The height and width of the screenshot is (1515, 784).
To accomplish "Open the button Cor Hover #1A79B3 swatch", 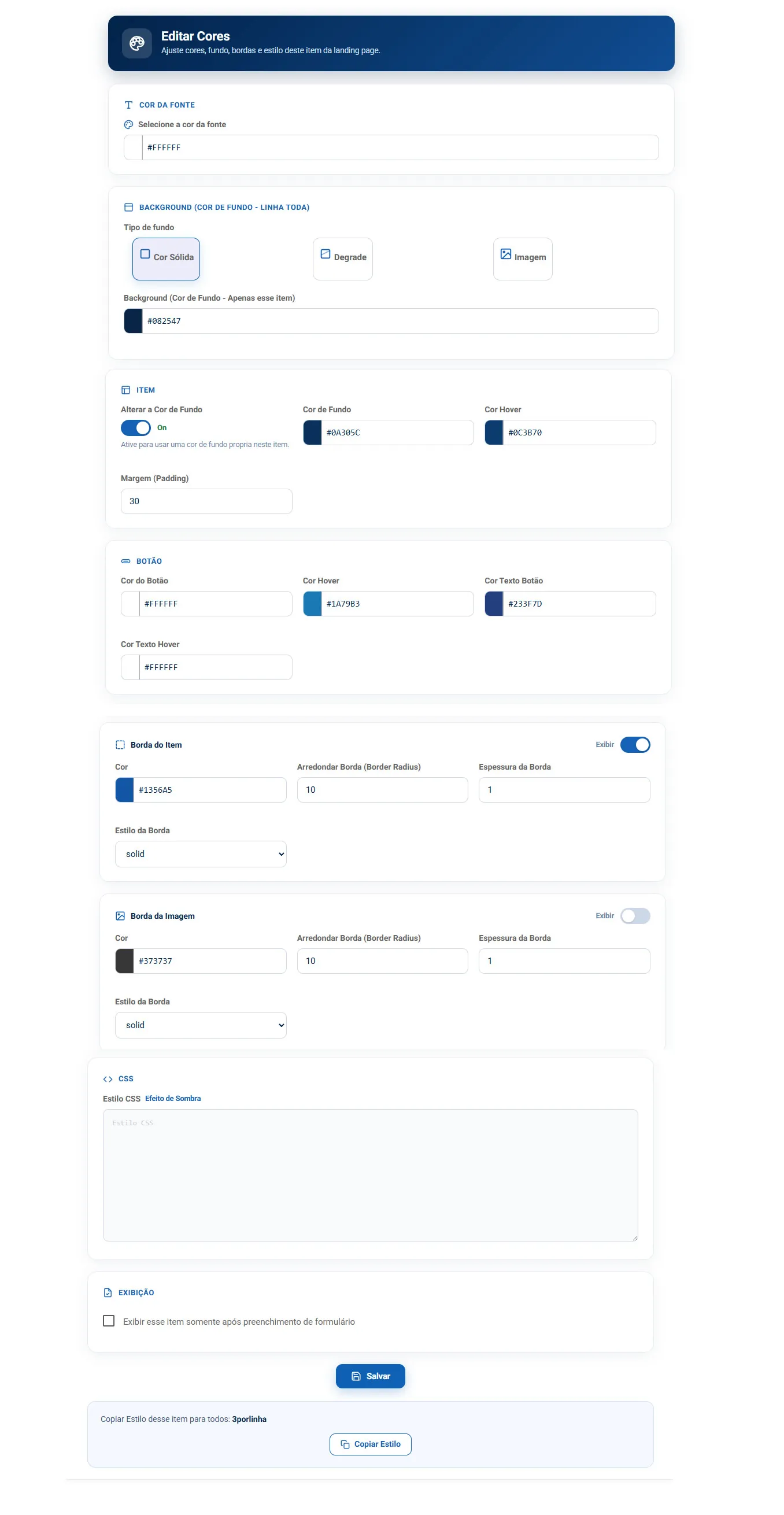I will (x=312, y=604).
